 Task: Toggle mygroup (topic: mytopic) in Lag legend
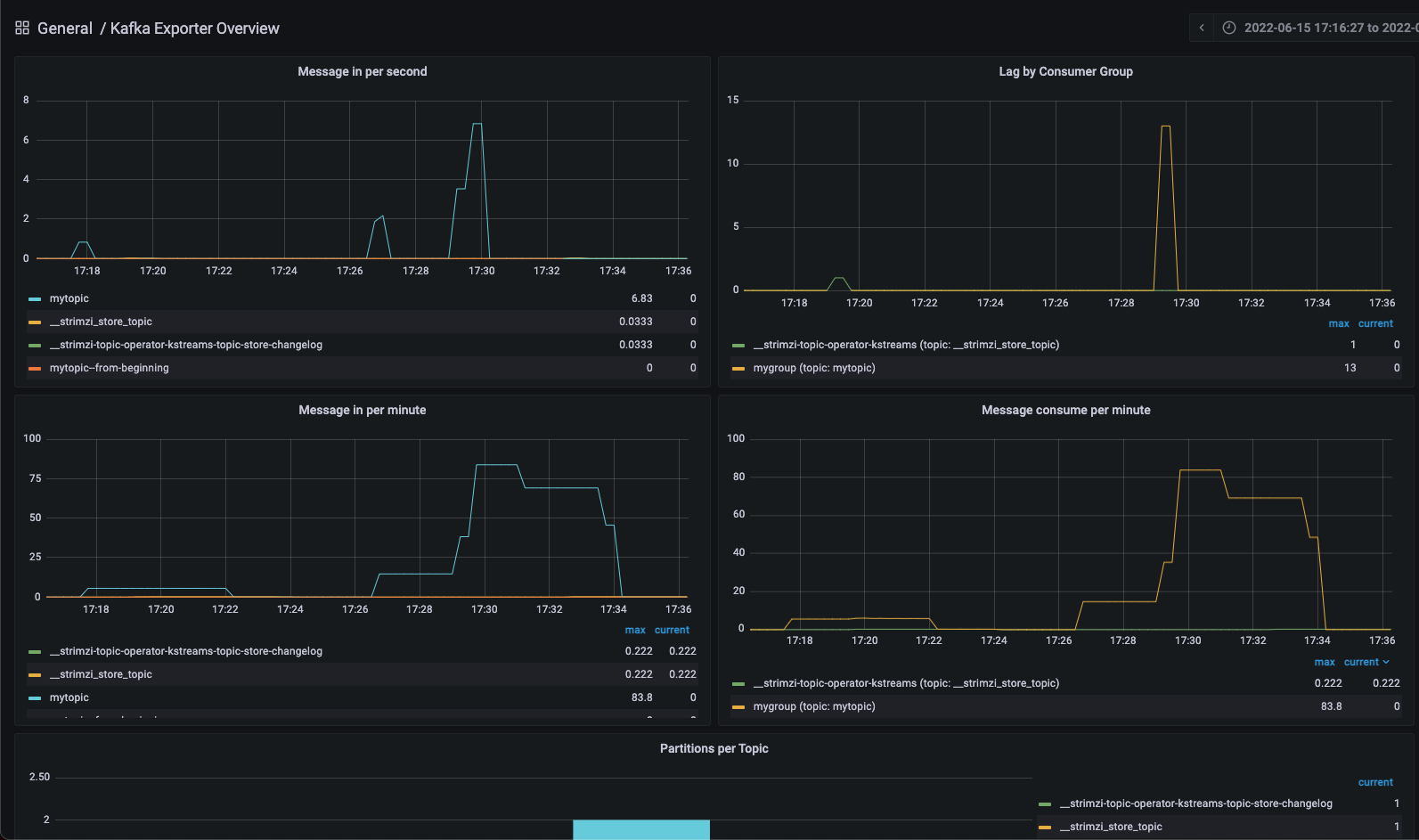click(x=814, y=368)
